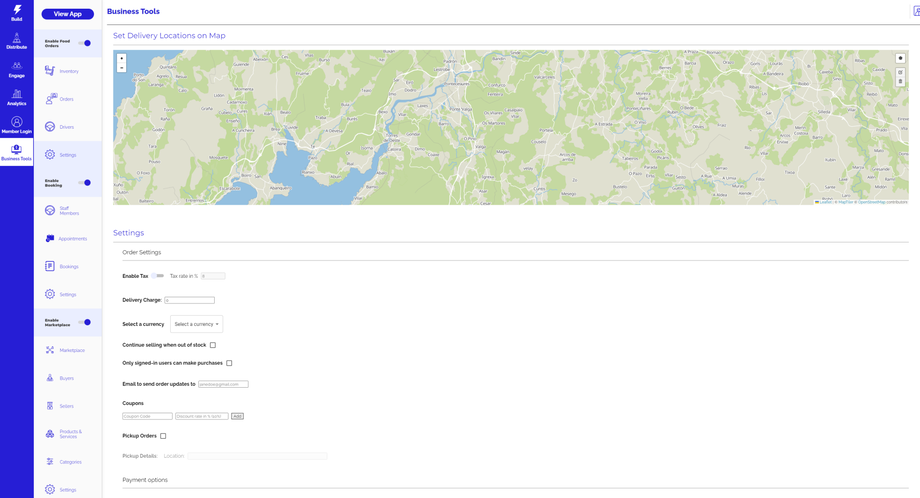Open Member Login section
The width and height of the screenshot is (920, 498).
pos(16,125)
